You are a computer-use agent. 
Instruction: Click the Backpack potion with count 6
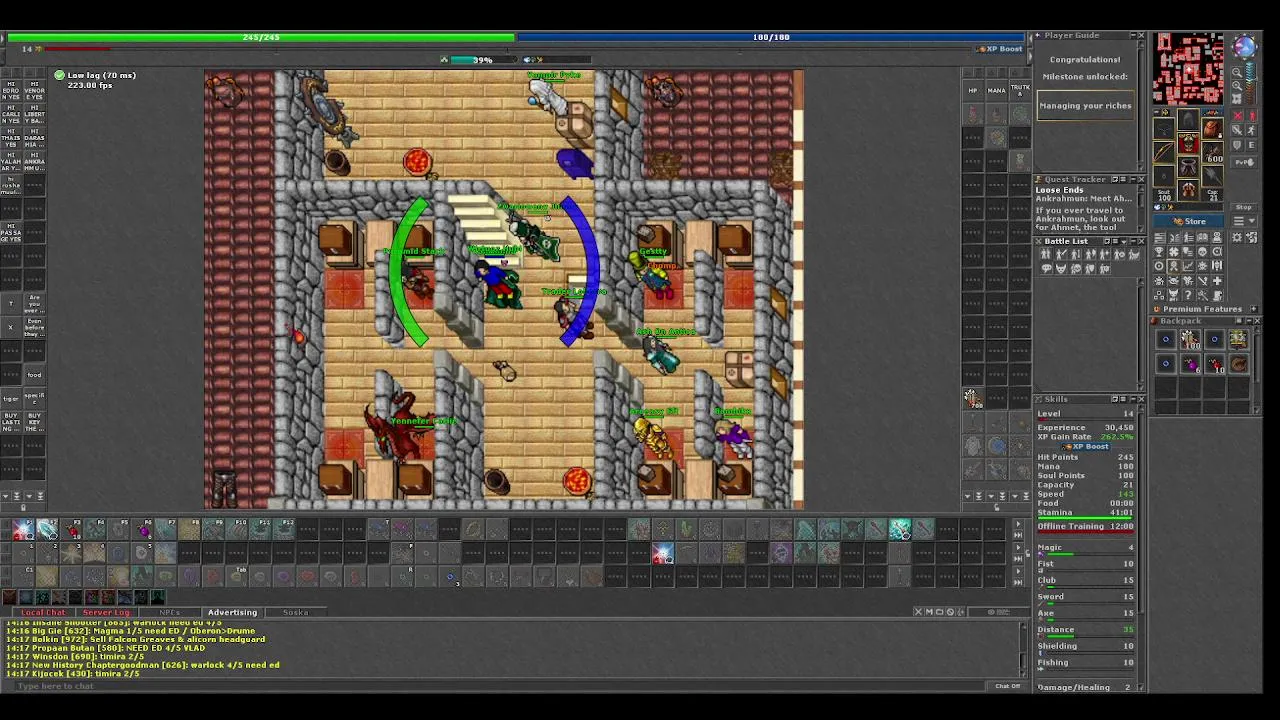(1190, 363)
